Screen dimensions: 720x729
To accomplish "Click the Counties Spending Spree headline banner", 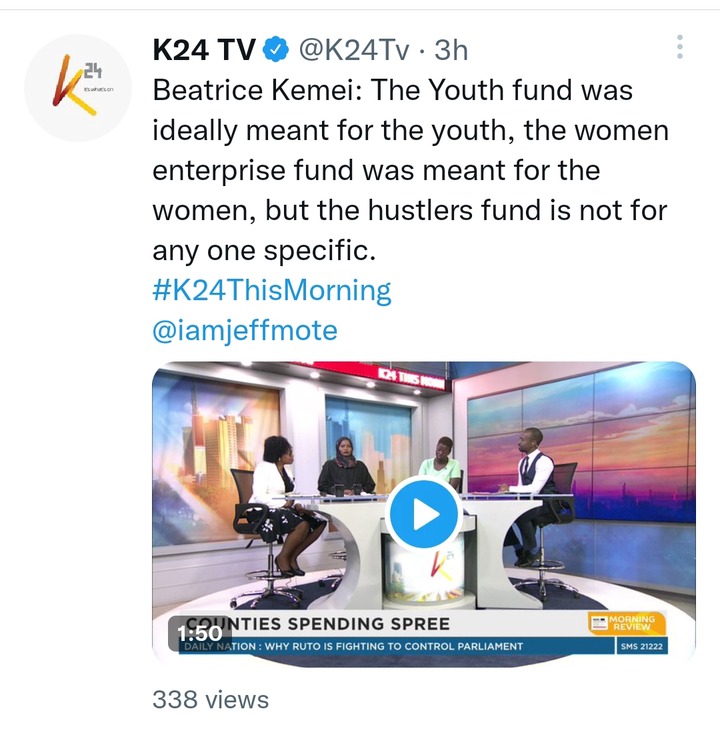I will (317, 624).
